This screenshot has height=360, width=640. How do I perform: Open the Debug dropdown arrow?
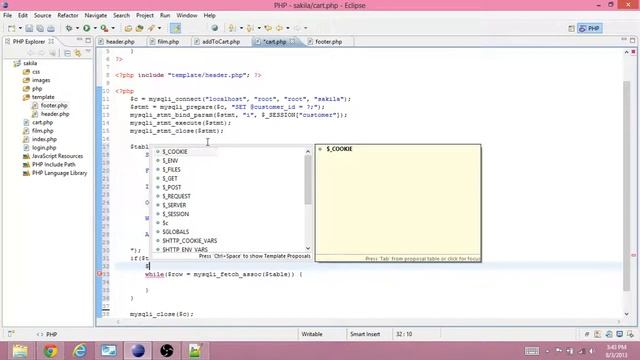pos(77,28)
